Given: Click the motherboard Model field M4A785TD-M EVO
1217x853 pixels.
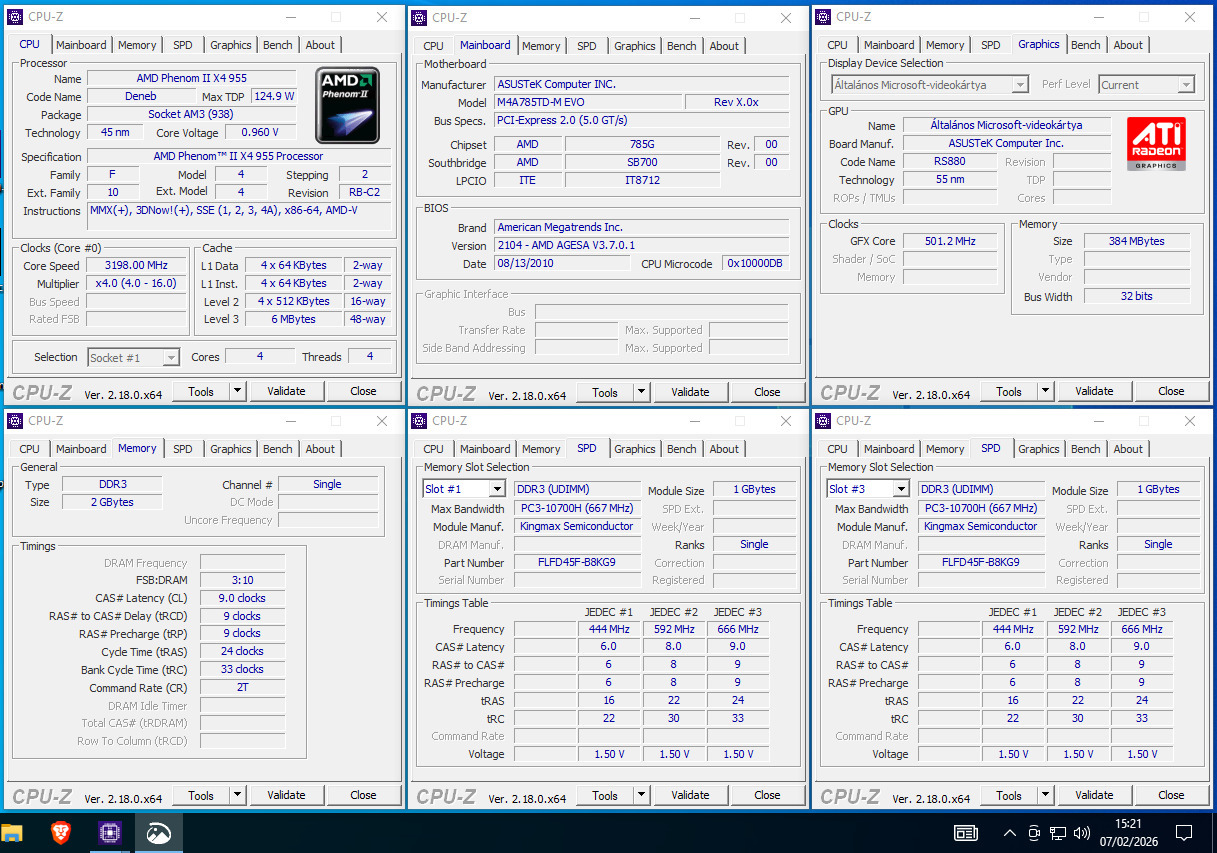Looking at the screenshot, I should click(x=588, y=102).
